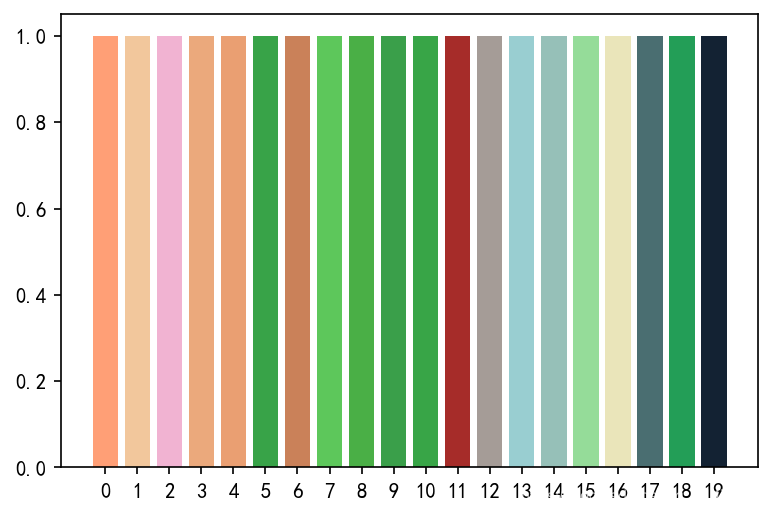
Task: Click the orange bar labeled 4
Action: (x=234, y=251)
